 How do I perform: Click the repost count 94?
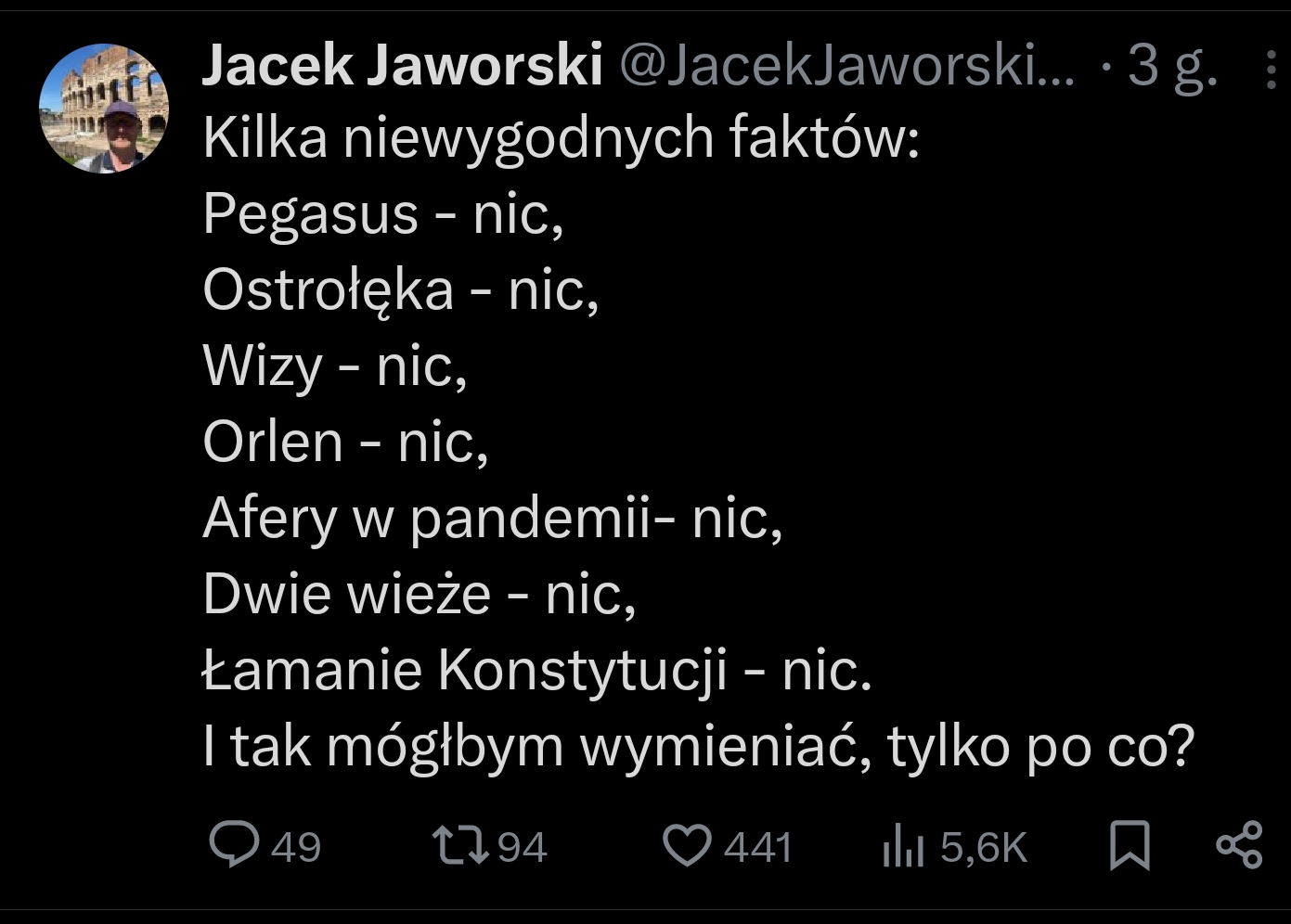click(x=523, y=847)
